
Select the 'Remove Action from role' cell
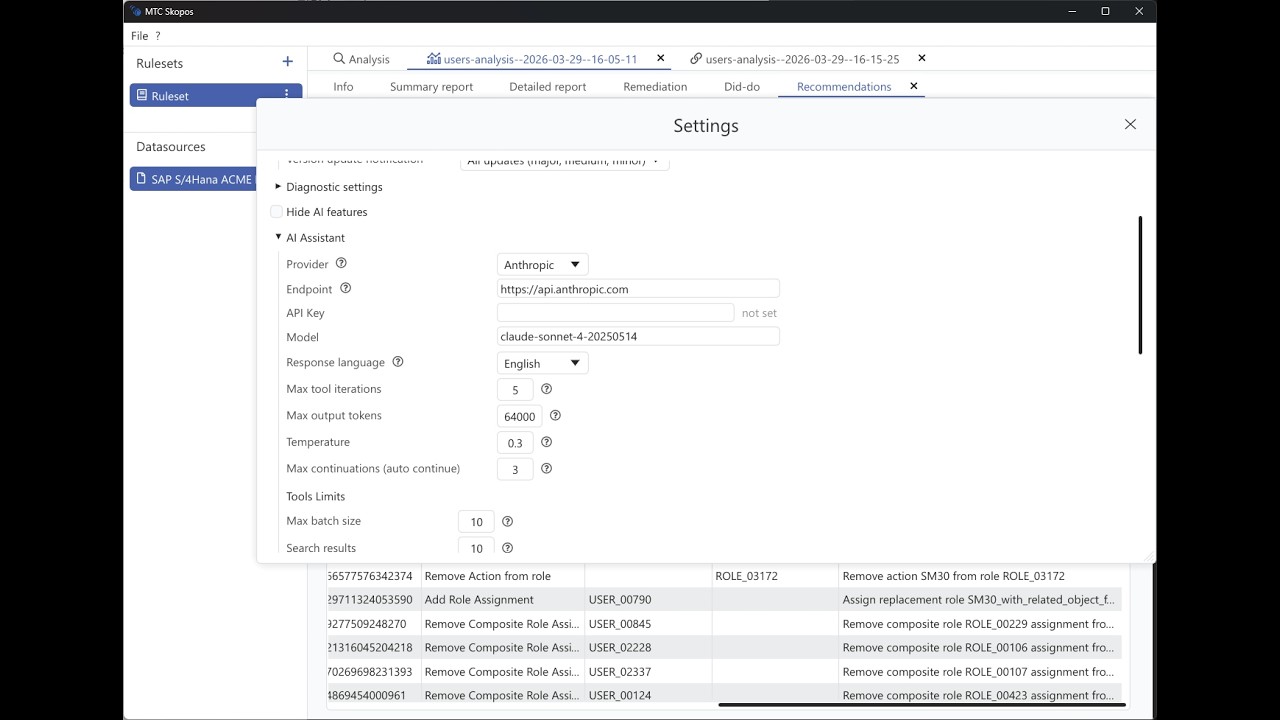[x=502, y=576]
